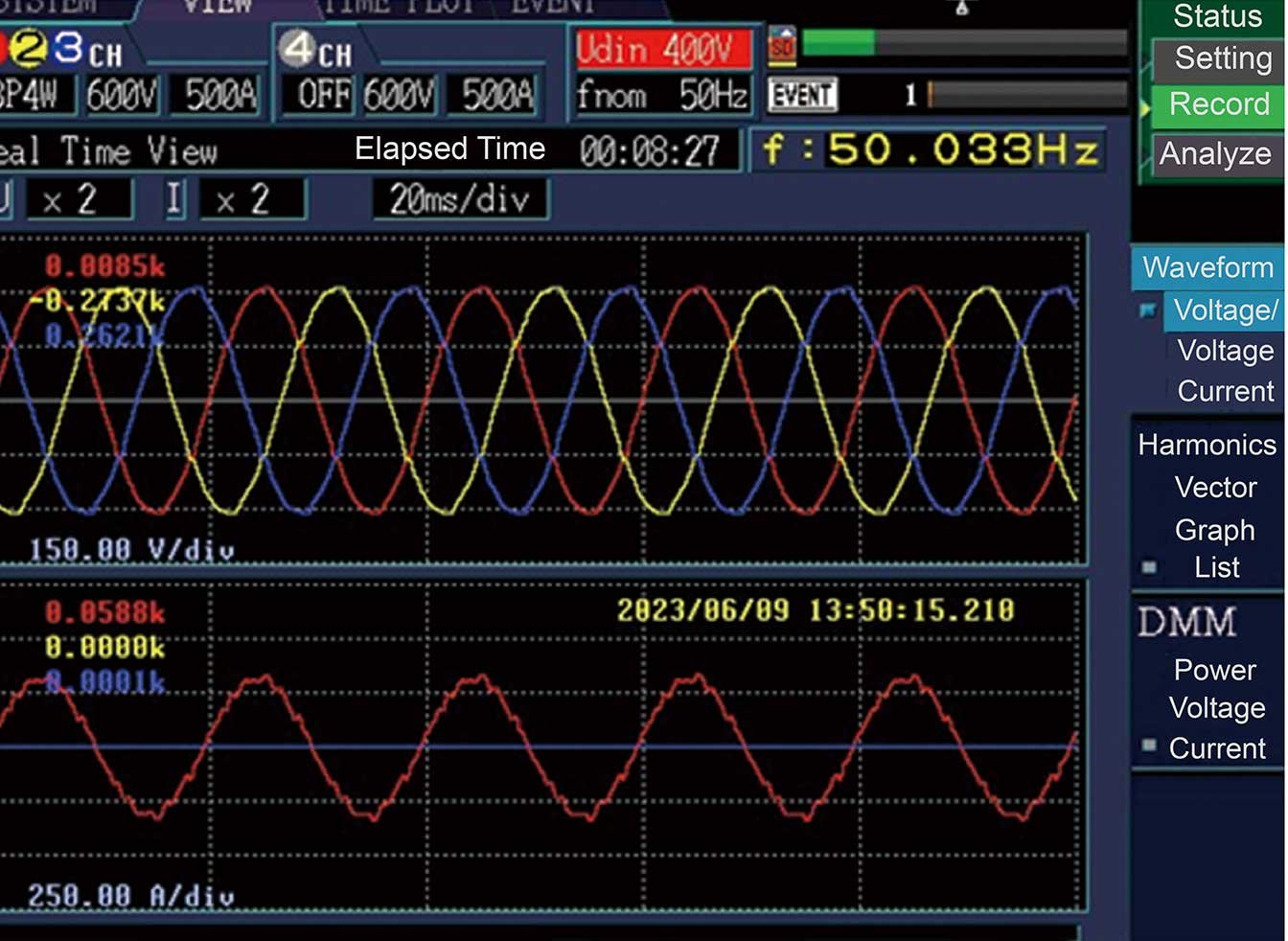
Task: Show Voltage-only waveform under Waveform
Action: [1225, 351]
